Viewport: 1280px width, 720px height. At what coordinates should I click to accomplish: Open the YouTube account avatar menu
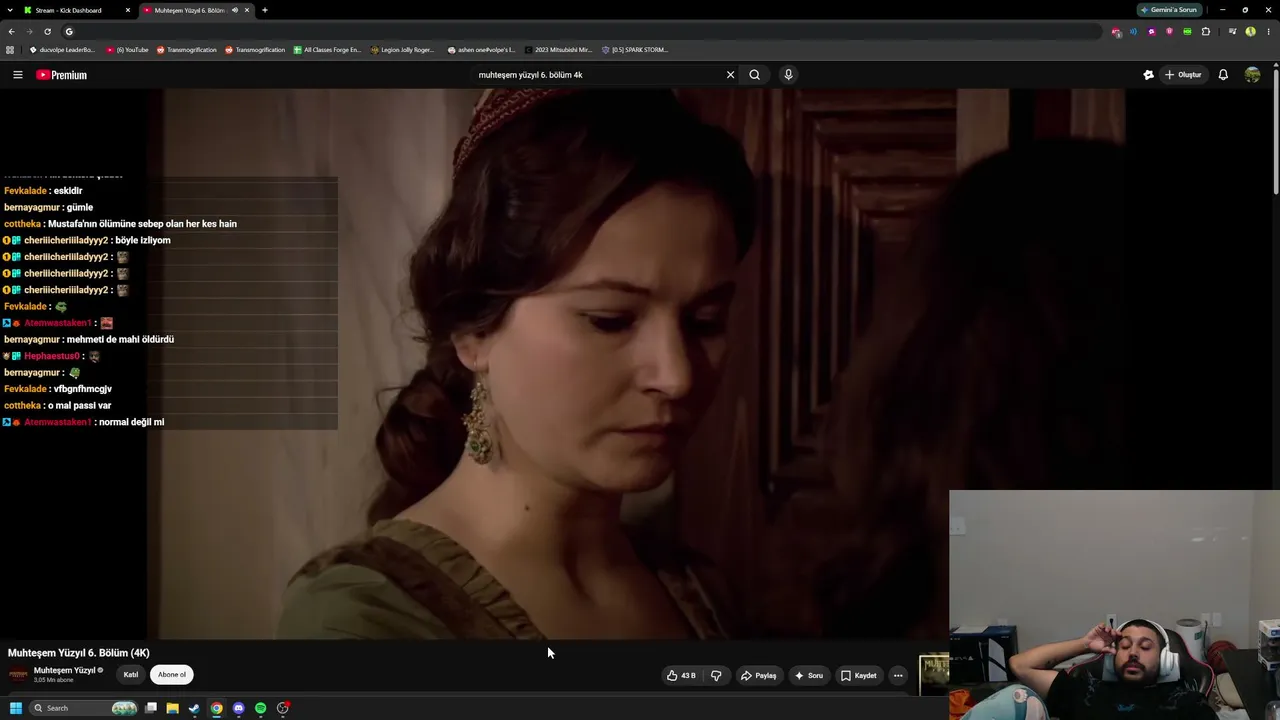tap(1252, 75)
